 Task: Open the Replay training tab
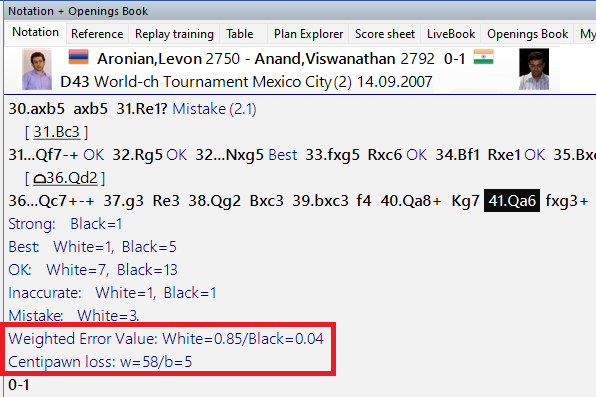[174, 34]
